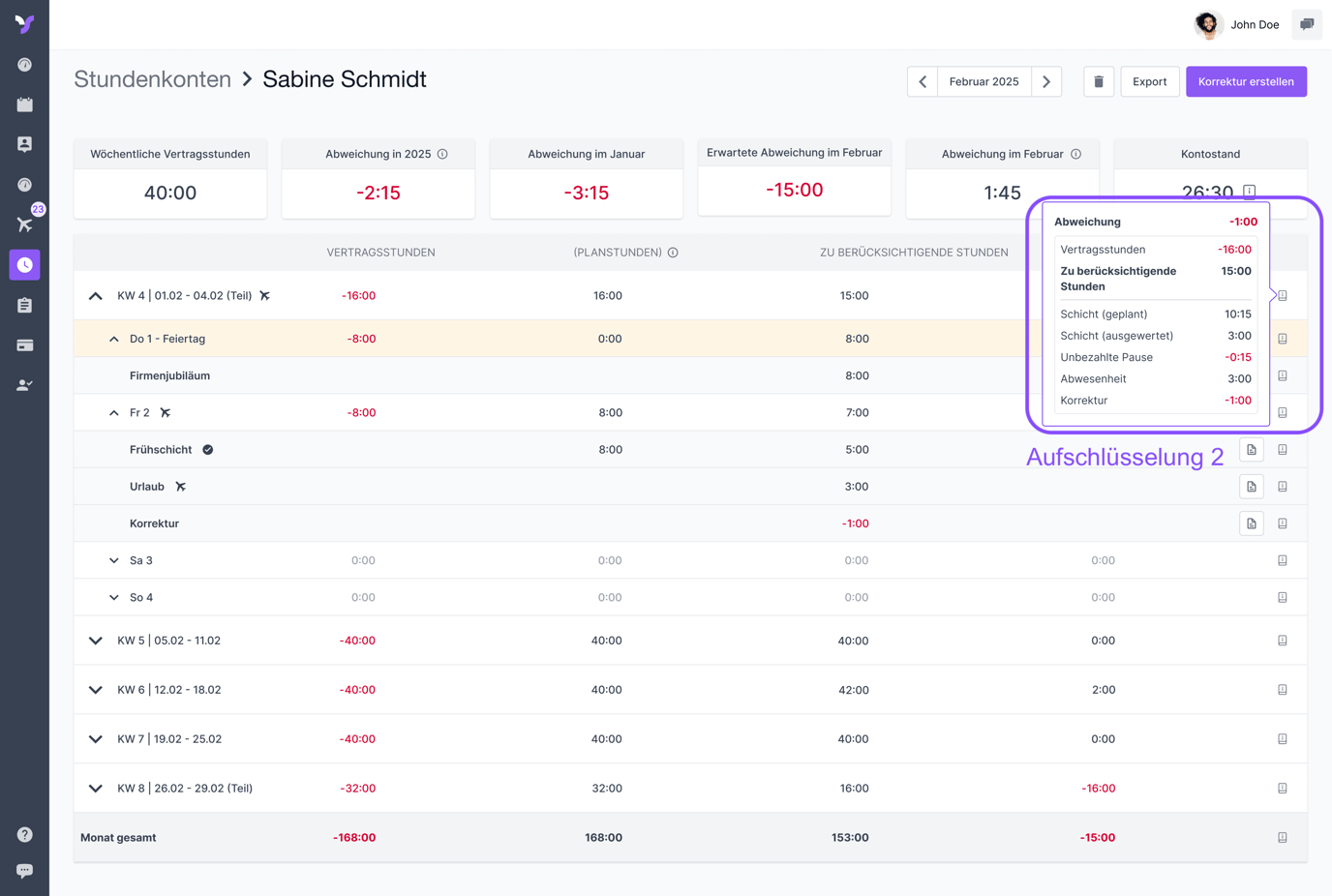The height and width of the screenshot is (896, 1332).
Task: Navigate back via Stundenkonten breadcrumb
Action: point(152,79)
